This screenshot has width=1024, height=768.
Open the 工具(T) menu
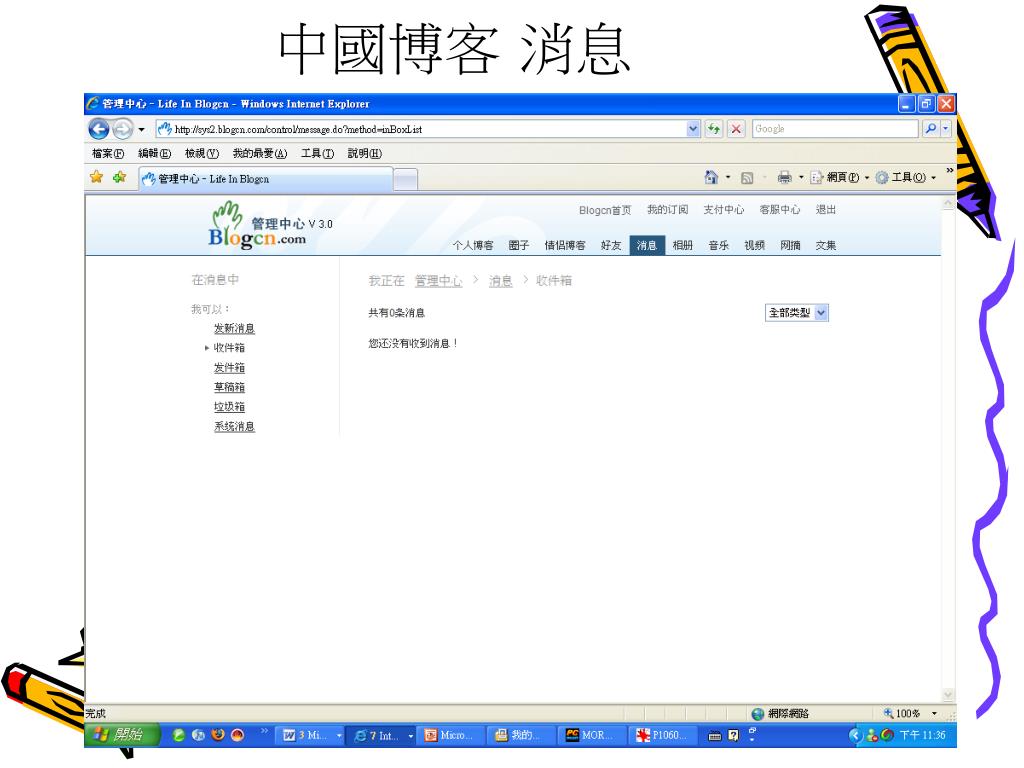[317, 153]
